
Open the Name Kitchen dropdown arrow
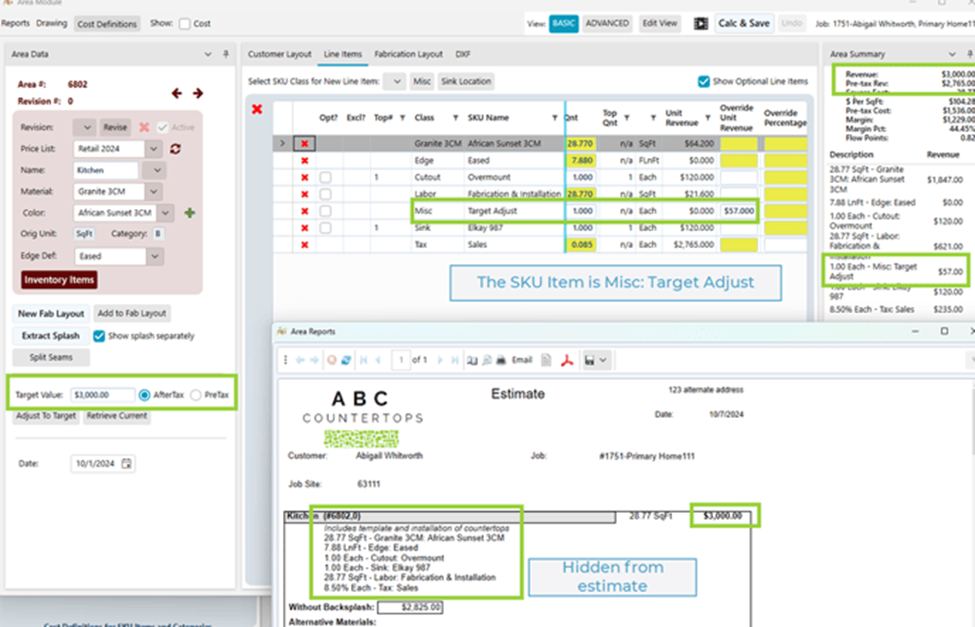point(157,170)
